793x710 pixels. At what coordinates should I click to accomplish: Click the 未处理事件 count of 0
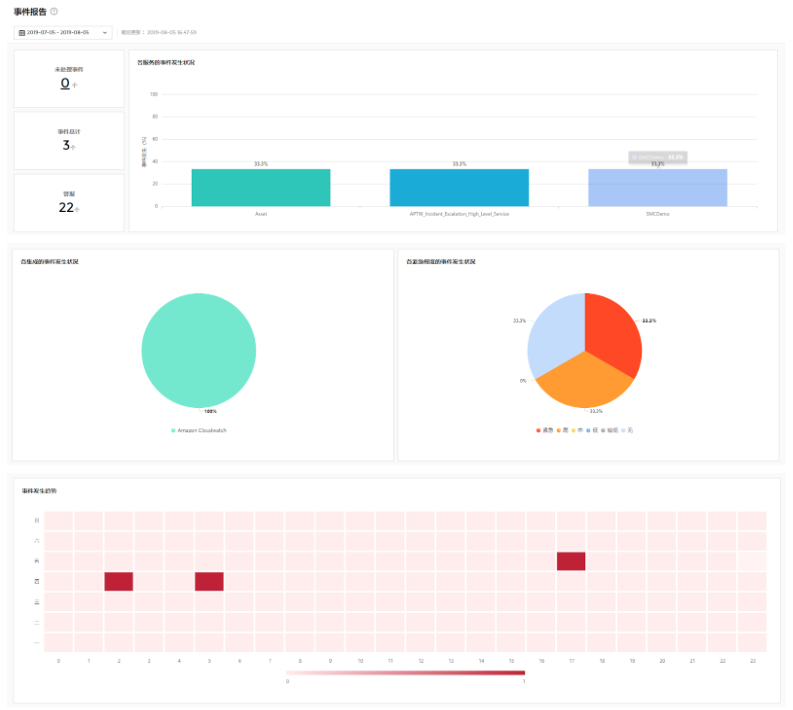coord(65,84)
